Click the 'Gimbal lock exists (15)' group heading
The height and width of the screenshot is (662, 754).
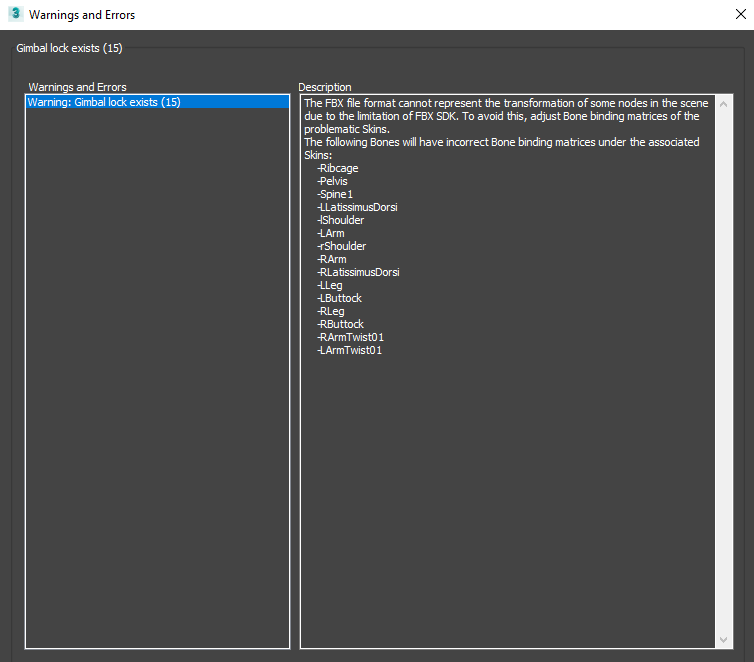(69, 48)
